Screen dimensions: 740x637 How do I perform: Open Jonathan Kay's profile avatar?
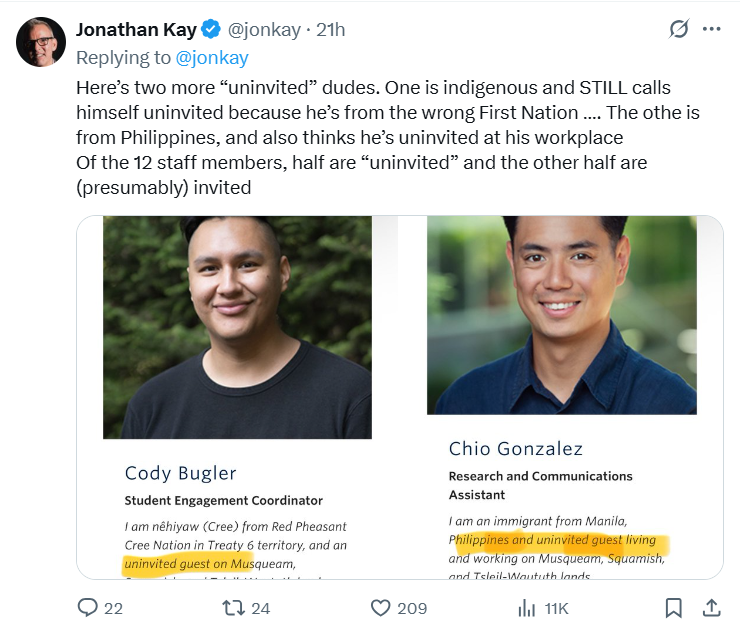click(41, 42)
